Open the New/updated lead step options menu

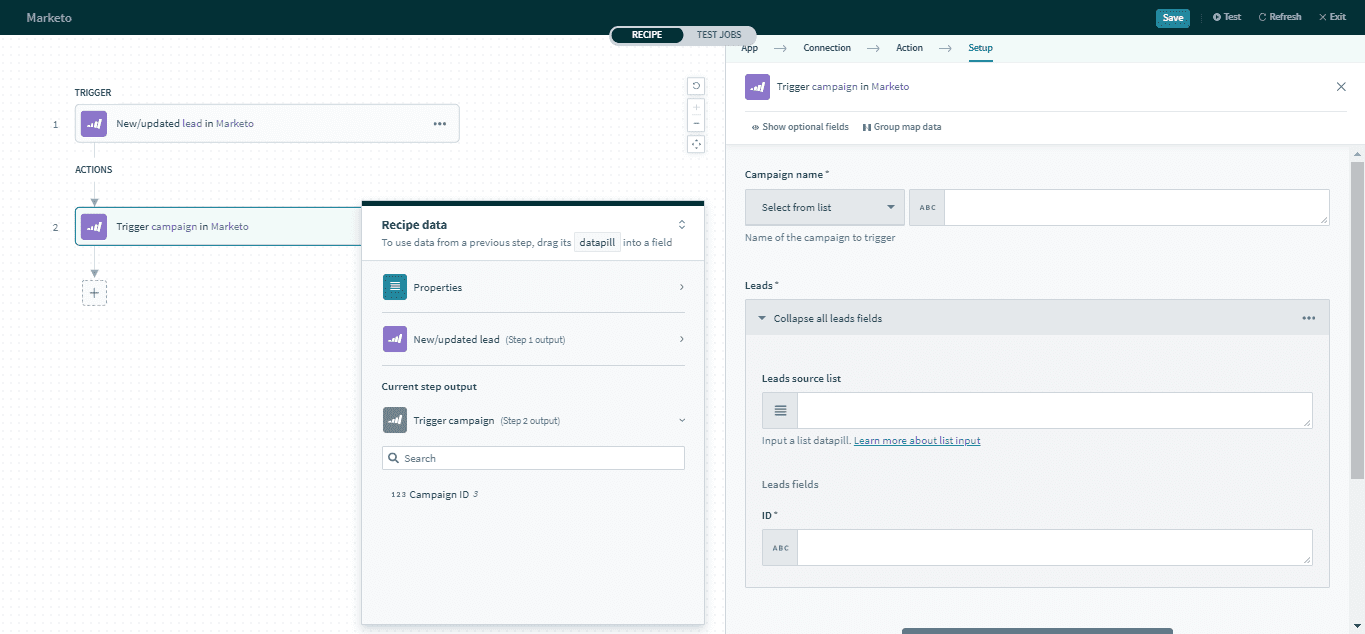439,124
